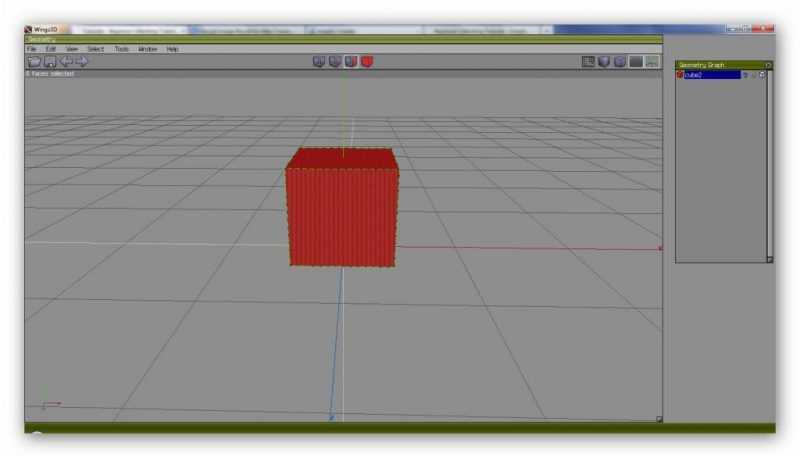Click the Redo right arrow icon

tap(82, 62)
